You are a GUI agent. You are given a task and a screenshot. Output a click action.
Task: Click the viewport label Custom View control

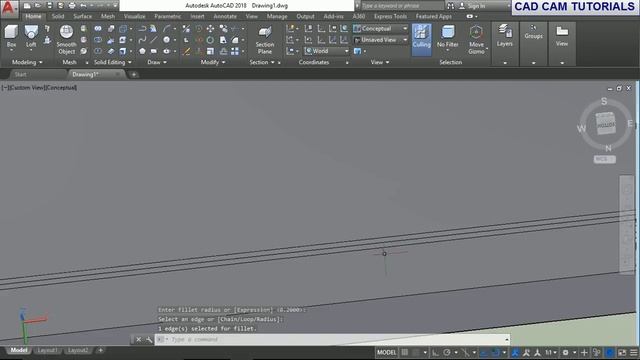tap(27, 87)
